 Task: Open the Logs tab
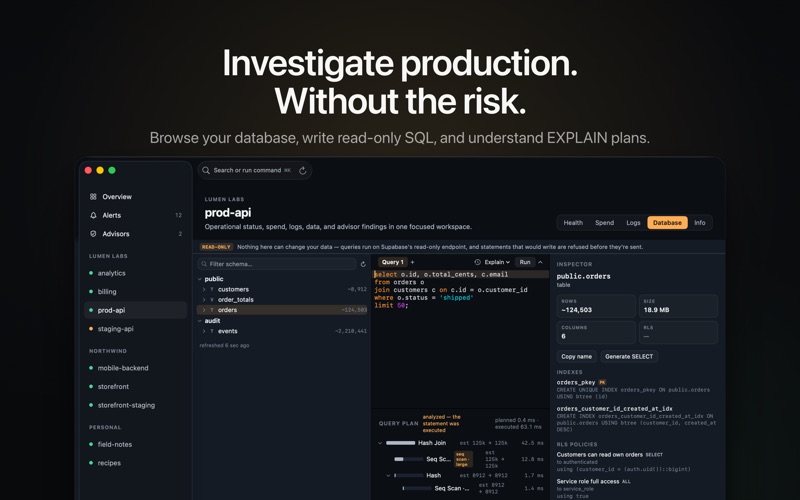(x=633, y=223)
